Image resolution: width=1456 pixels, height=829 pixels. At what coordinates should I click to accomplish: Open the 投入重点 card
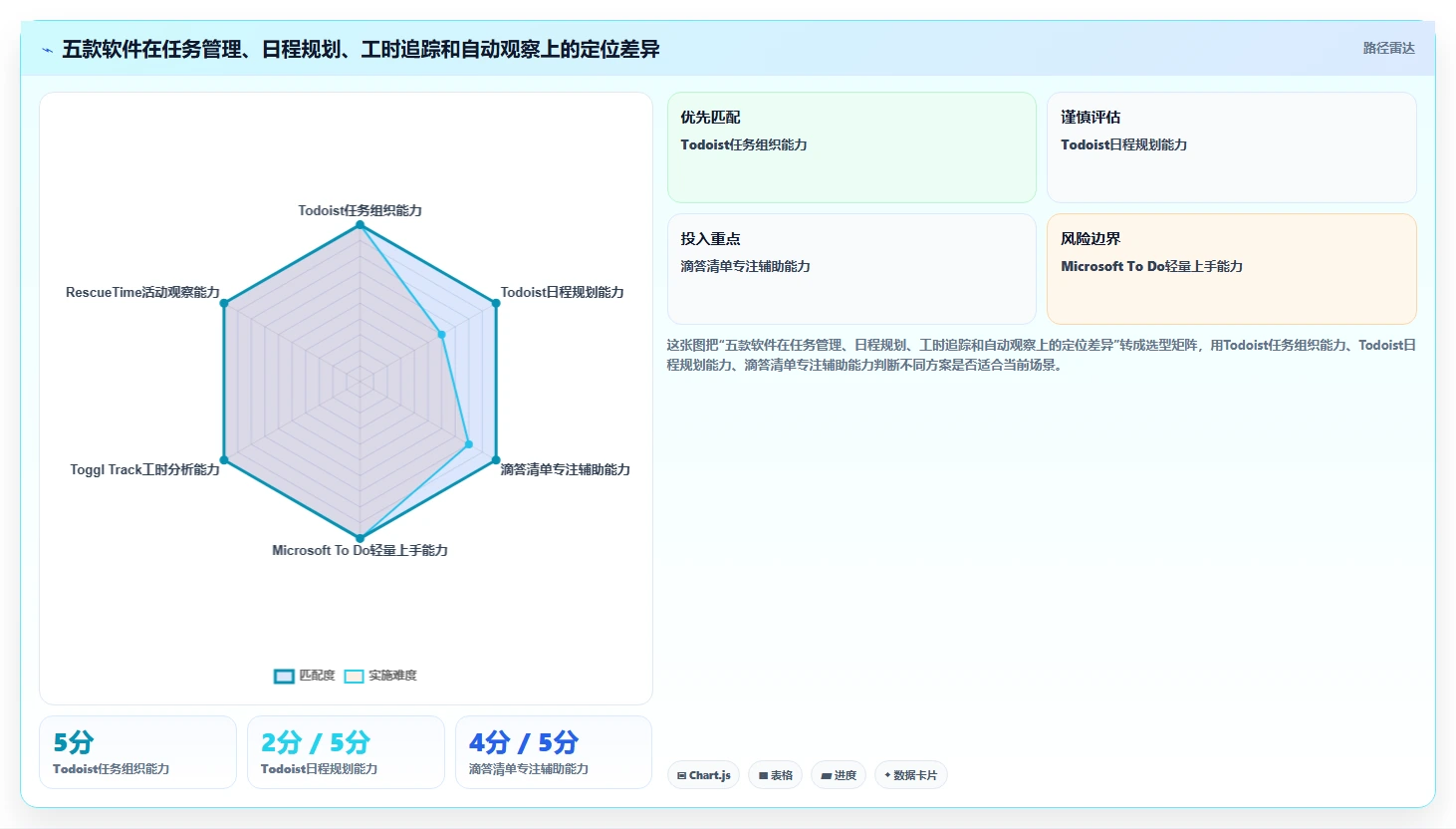point(851,269)
